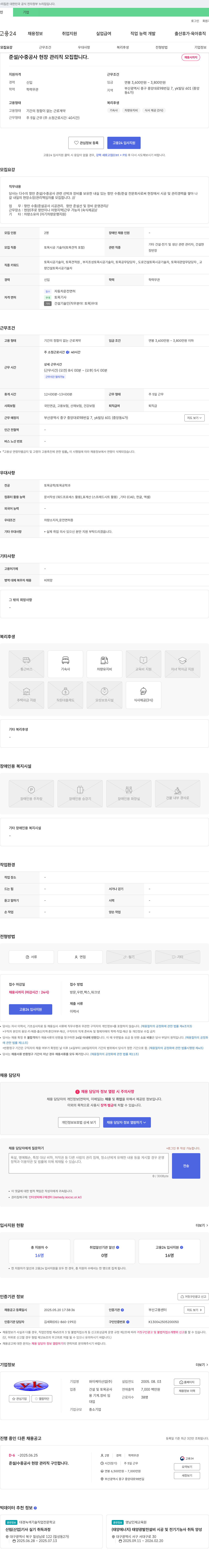Open the 직업 능력 개발 menu

pyautogui.click(x=143, y=33)
